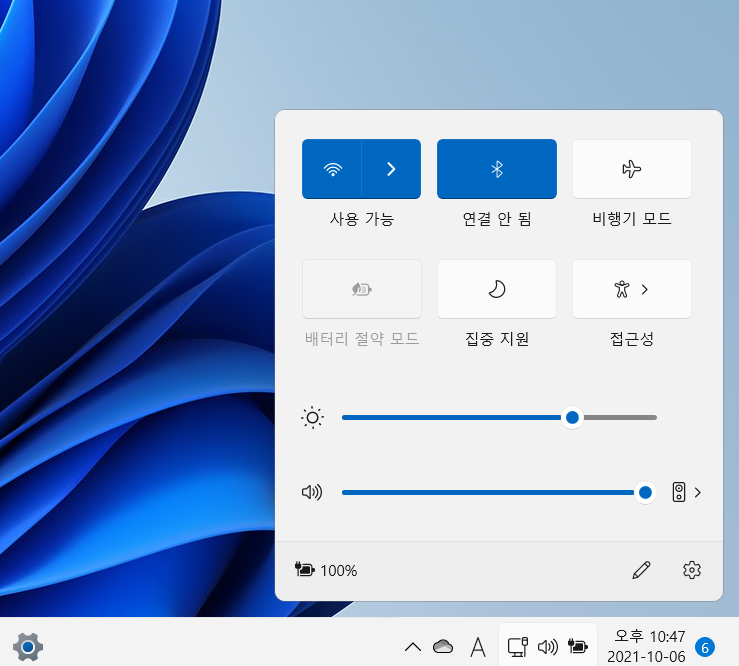Click the 집중 지원 label text

coord(497,339)
